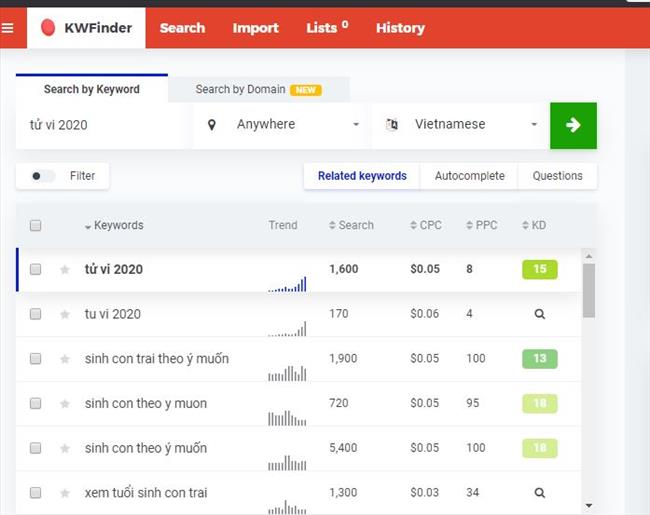Image resolution: width=650 pixels, height=515 pixels.
Task: Click CPC value $0.06
Action: [424, 314]
